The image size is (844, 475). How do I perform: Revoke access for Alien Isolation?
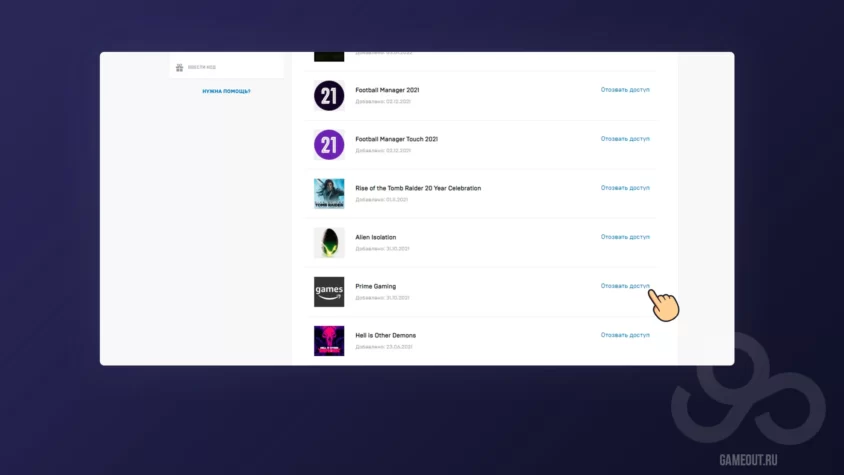tap(625, 237)
